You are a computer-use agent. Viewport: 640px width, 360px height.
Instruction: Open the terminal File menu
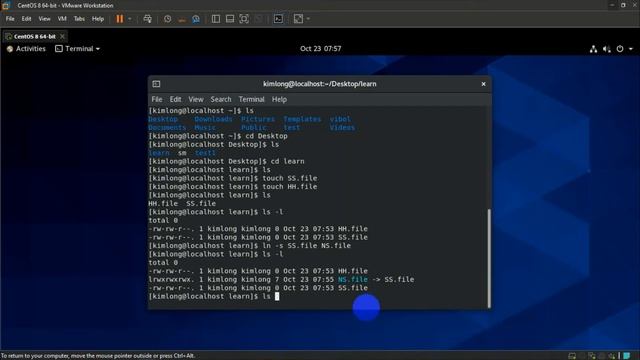(x=157, y=99)
